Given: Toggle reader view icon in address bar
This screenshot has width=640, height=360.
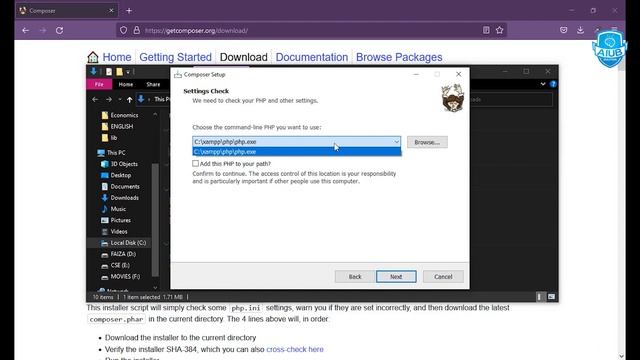Looking at the screenshot, I should [x=486, y=30].
